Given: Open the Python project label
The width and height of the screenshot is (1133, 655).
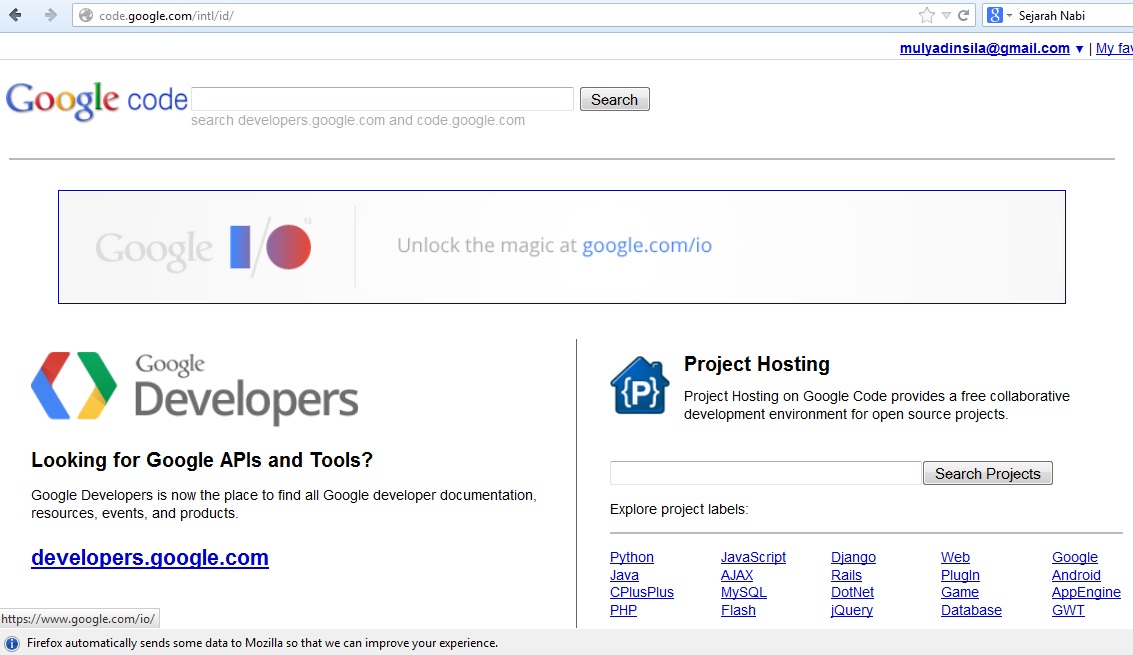Looking at the screenshot, I should [632, 557].
